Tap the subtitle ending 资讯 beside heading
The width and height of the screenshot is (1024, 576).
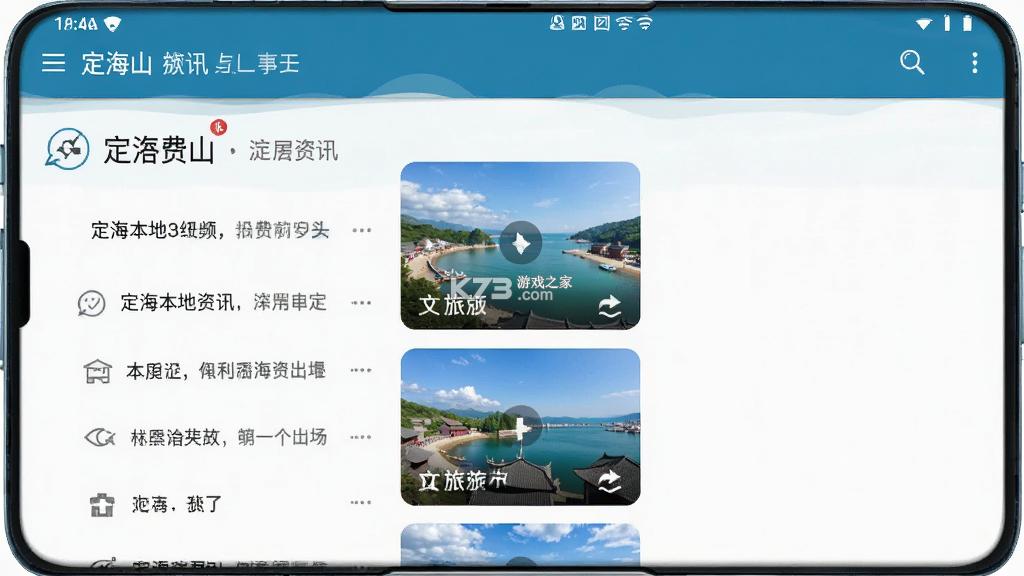coord(293,150)
